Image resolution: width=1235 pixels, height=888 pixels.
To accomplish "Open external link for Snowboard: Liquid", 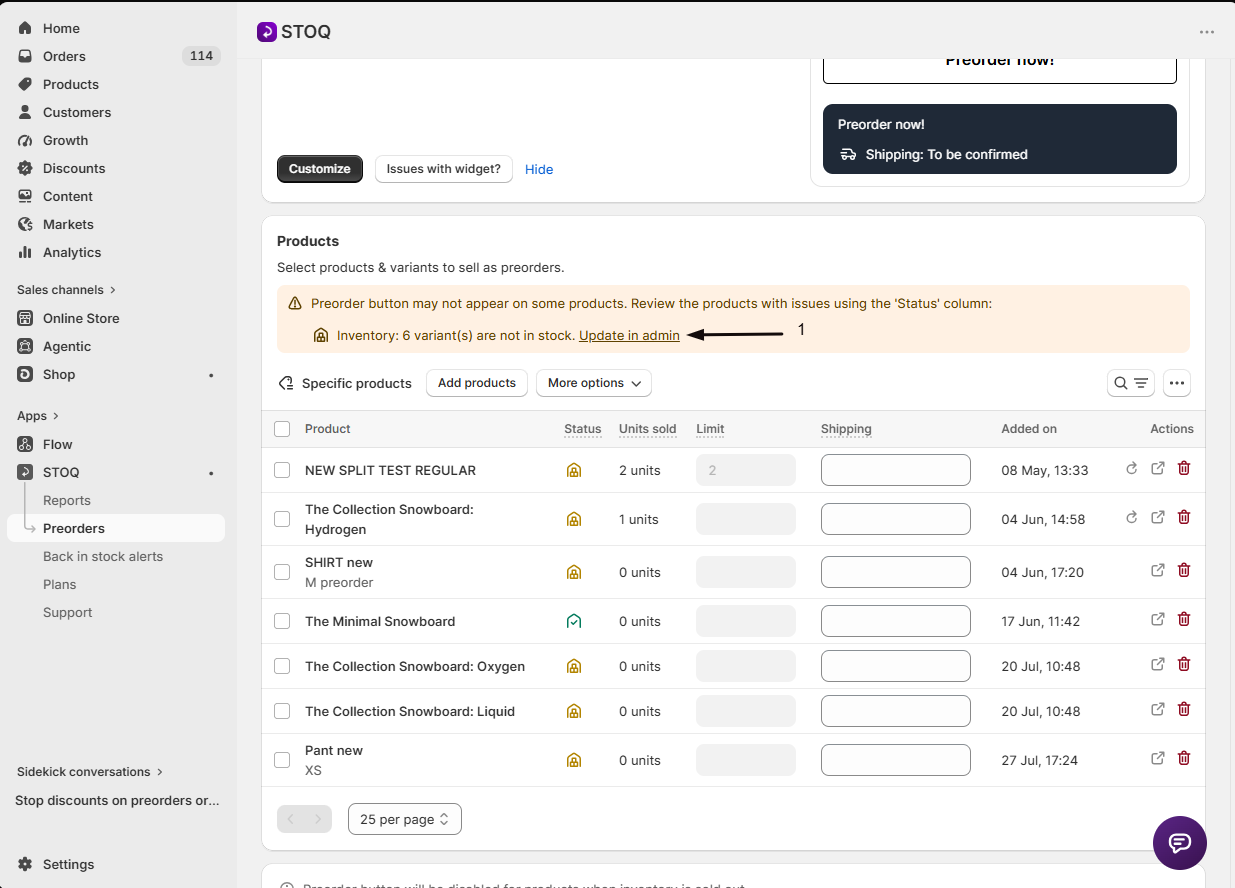I will (1158, 709).
